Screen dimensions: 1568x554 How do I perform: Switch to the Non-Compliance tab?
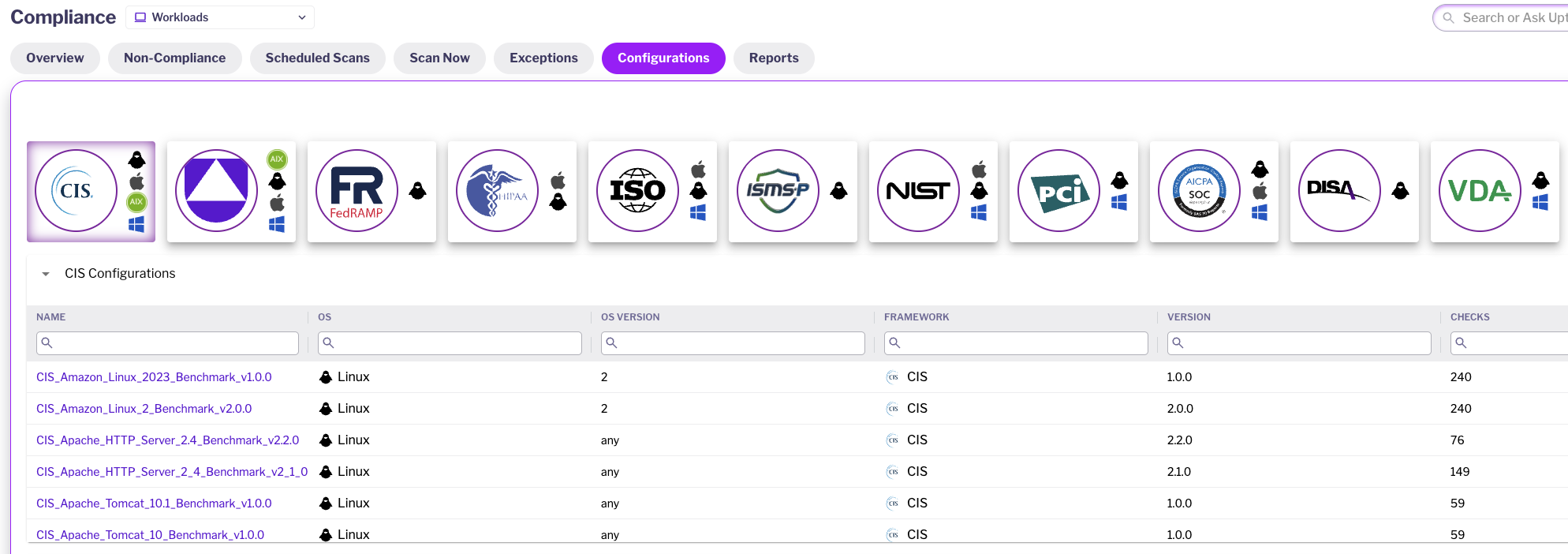(x=175, y=58)
